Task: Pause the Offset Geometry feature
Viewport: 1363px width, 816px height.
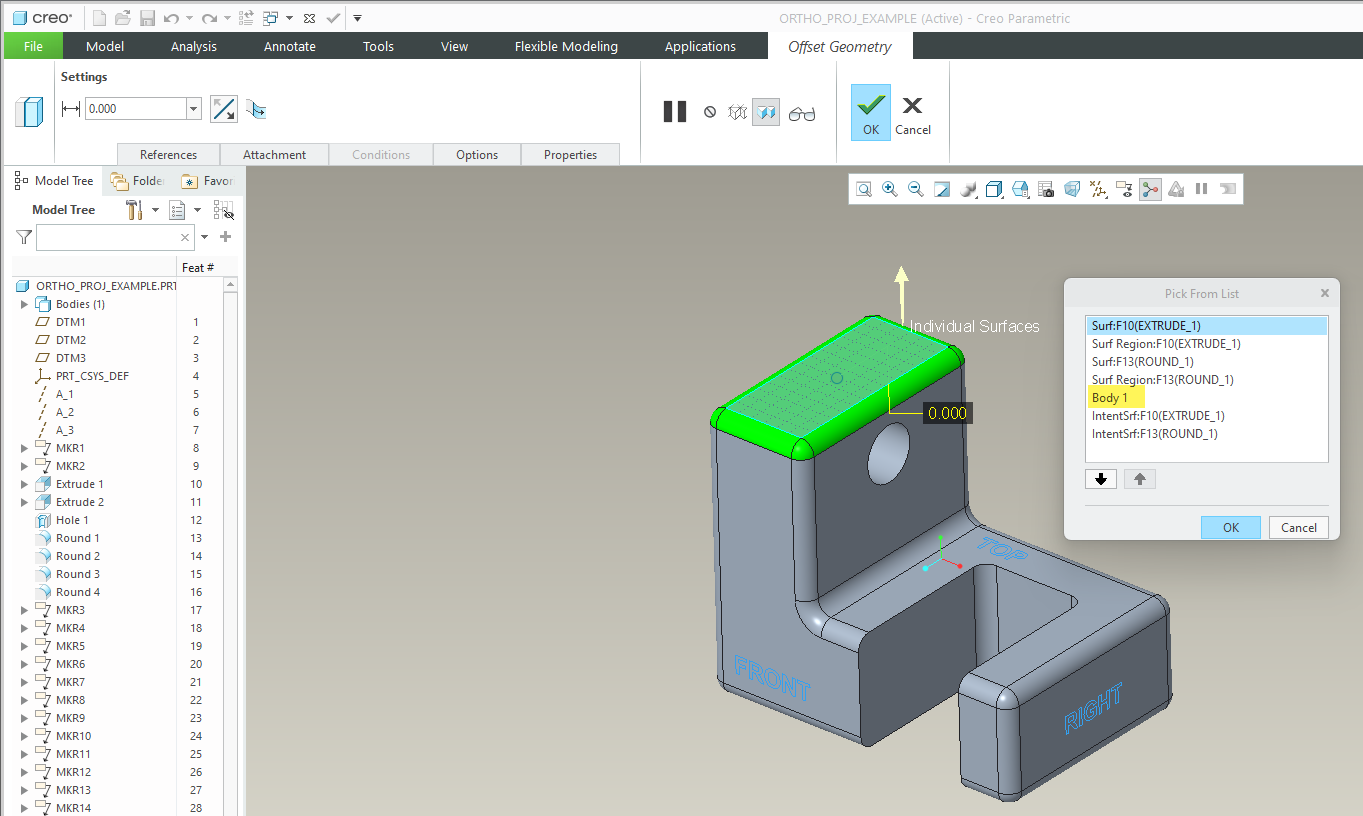Action: pyautogui.click(x=675, y=111)
